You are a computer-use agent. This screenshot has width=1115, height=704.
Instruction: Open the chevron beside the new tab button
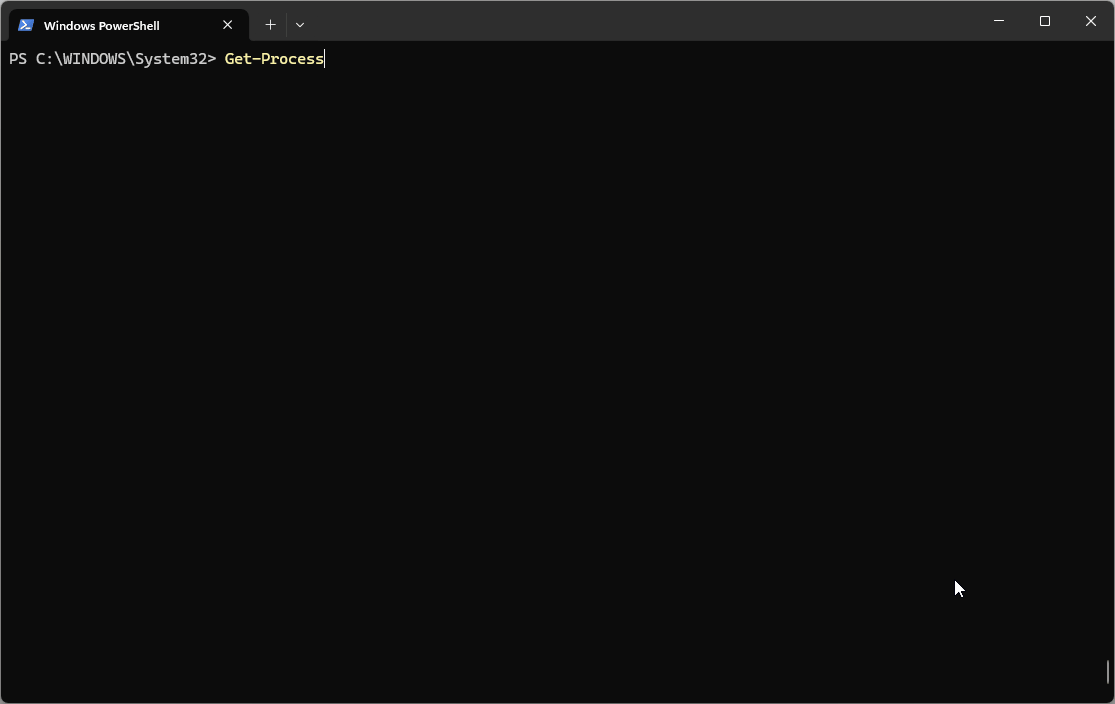tap(300, 24)
